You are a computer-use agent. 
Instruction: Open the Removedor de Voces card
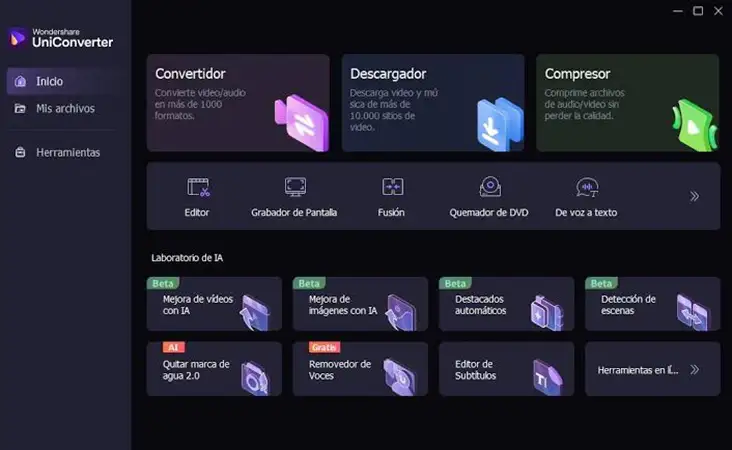360,369
